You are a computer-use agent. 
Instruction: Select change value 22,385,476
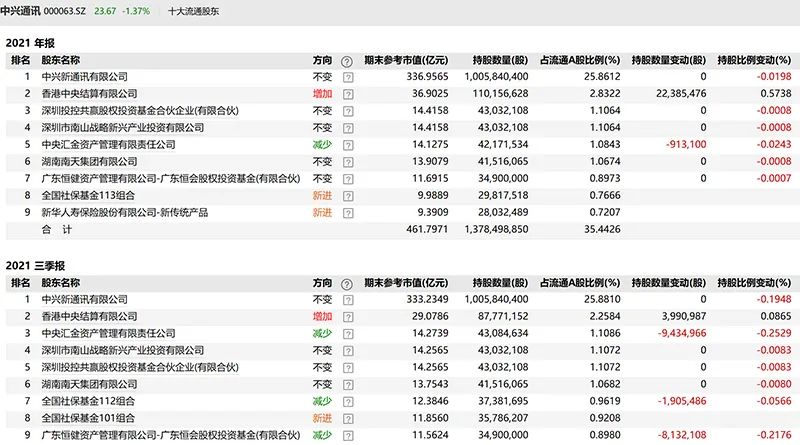tap(680, 93)
